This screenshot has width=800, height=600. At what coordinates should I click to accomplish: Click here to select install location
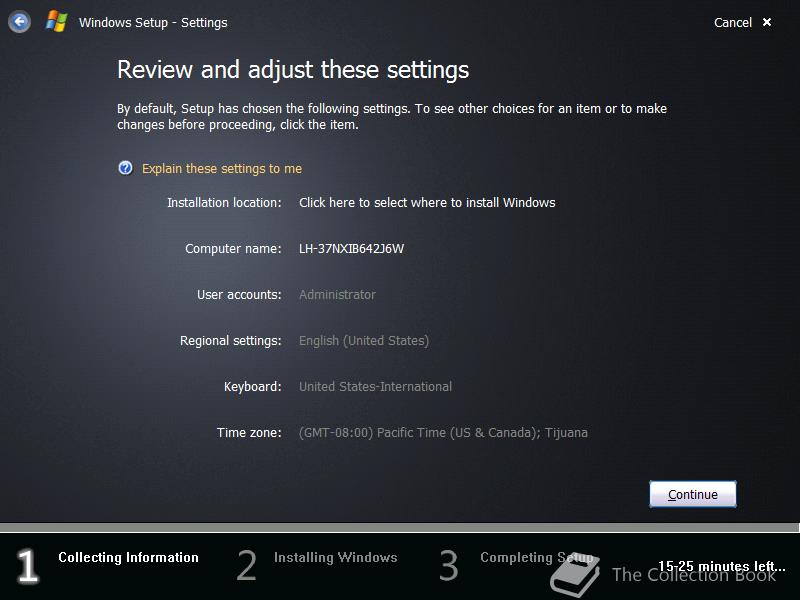(x=427, y=203)
